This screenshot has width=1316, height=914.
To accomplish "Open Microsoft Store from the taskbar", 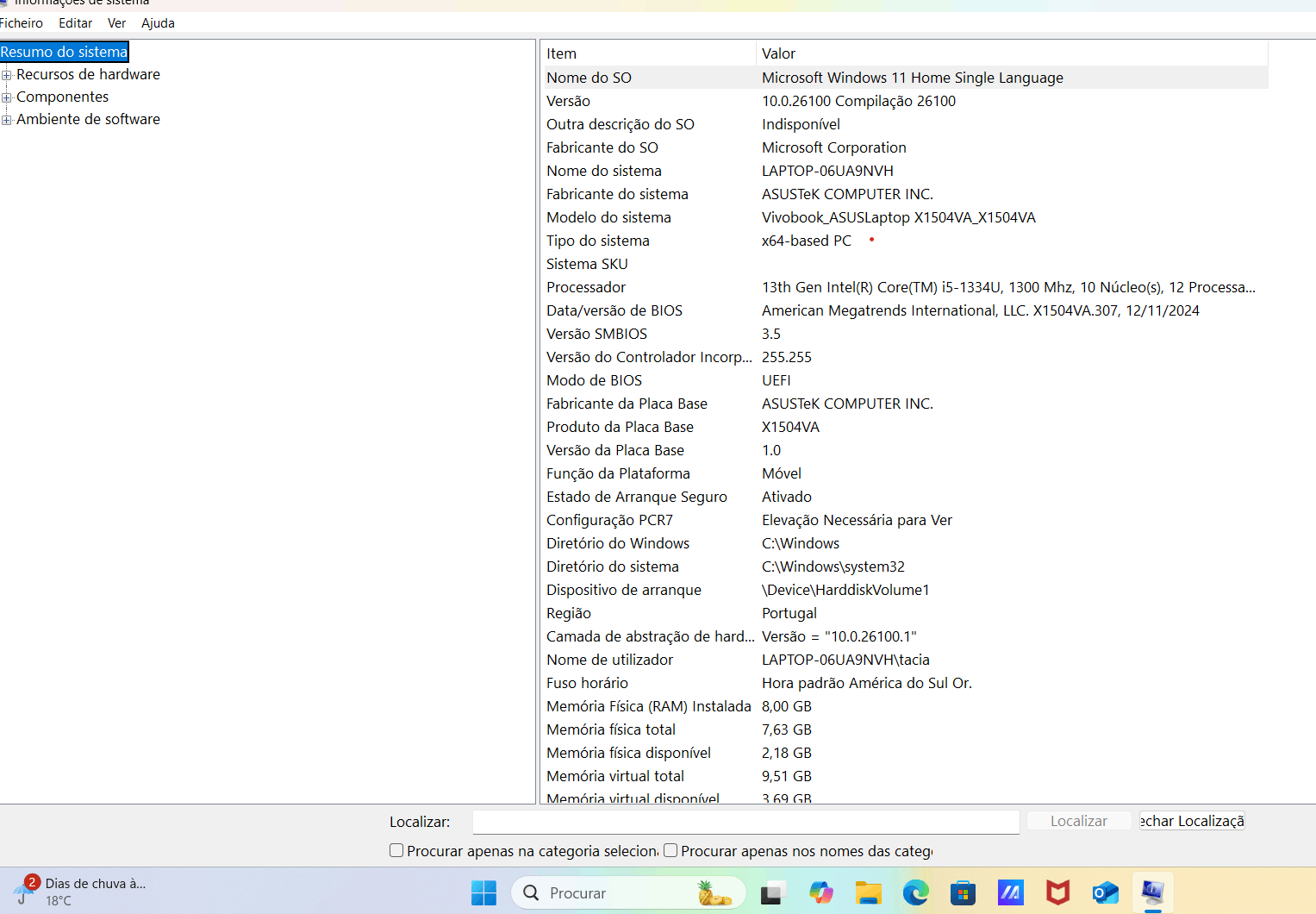I will pyautogui.click(x=963, y=892).
